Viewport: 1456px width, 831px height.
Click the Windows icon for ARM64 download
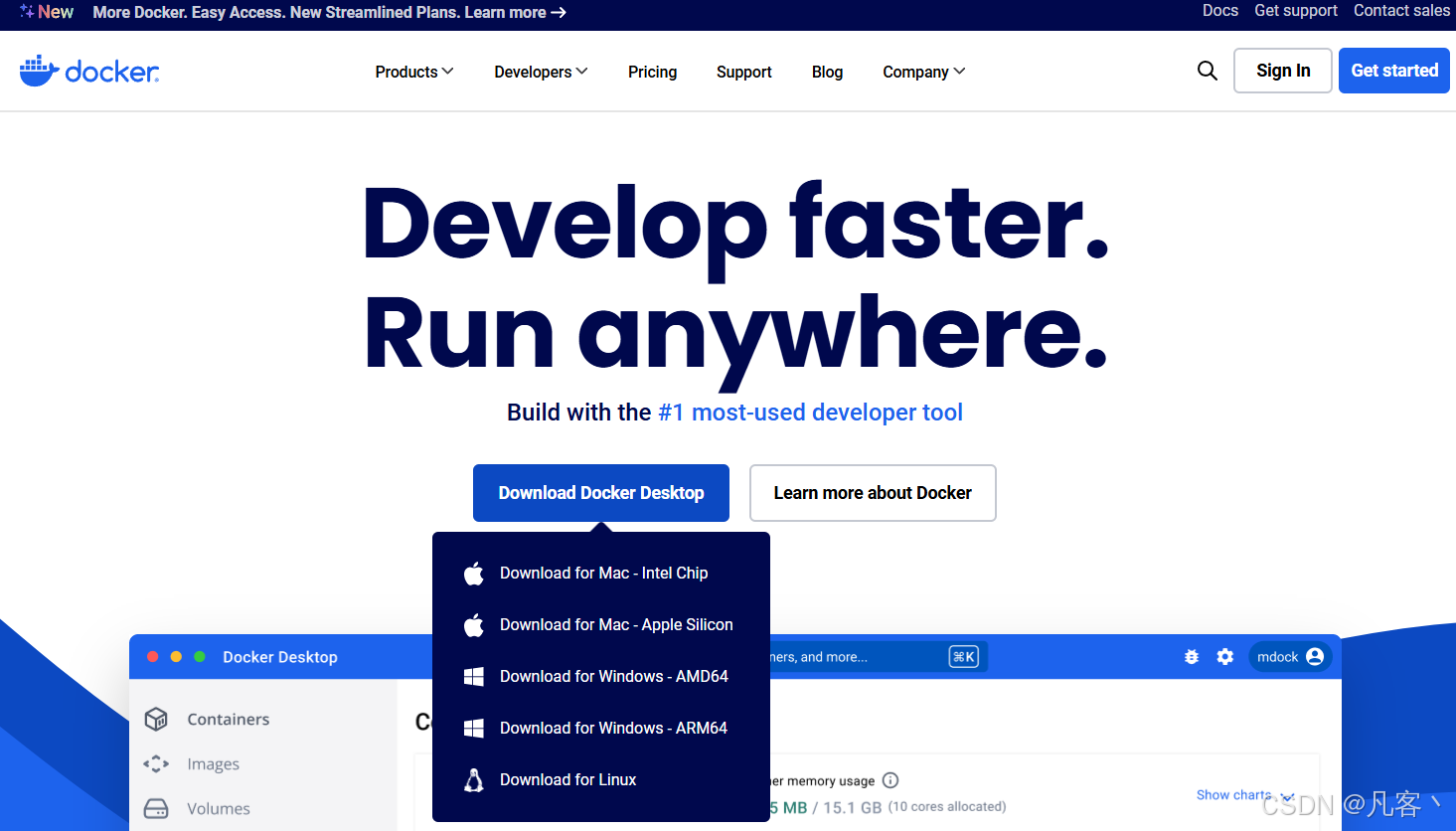[474, 728]
